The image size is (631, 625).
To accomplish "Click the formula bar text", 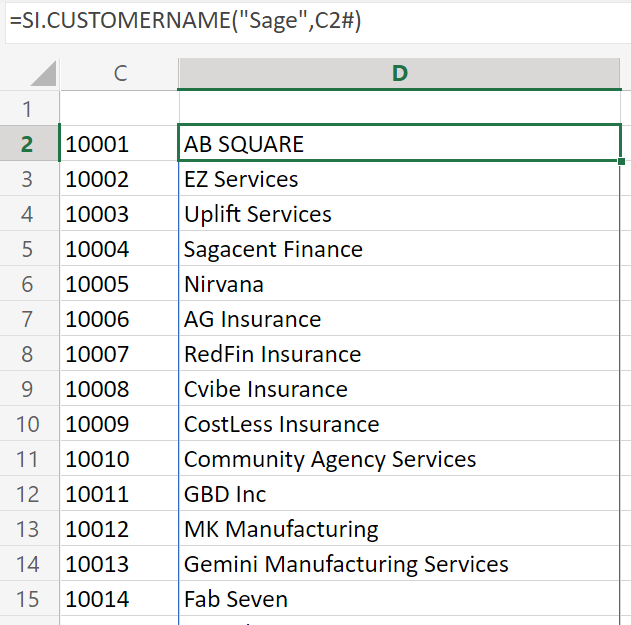I will [186, 20].
